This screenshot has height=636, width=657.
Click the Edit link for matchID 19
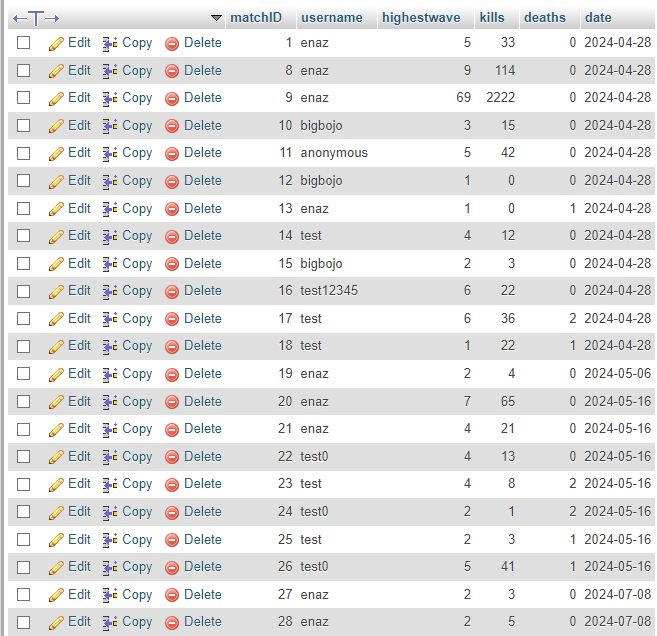[79, 374]
